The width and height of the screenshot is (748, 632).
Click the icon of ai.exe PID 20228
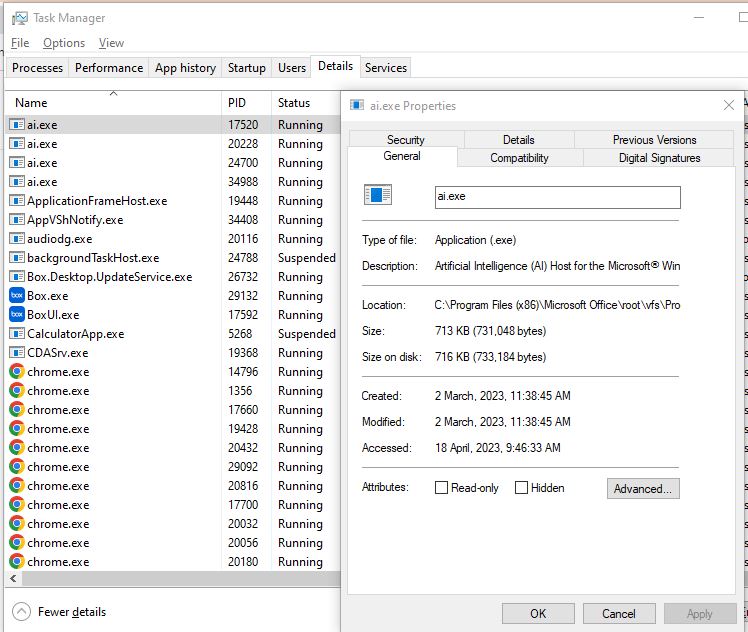[17, 144]
